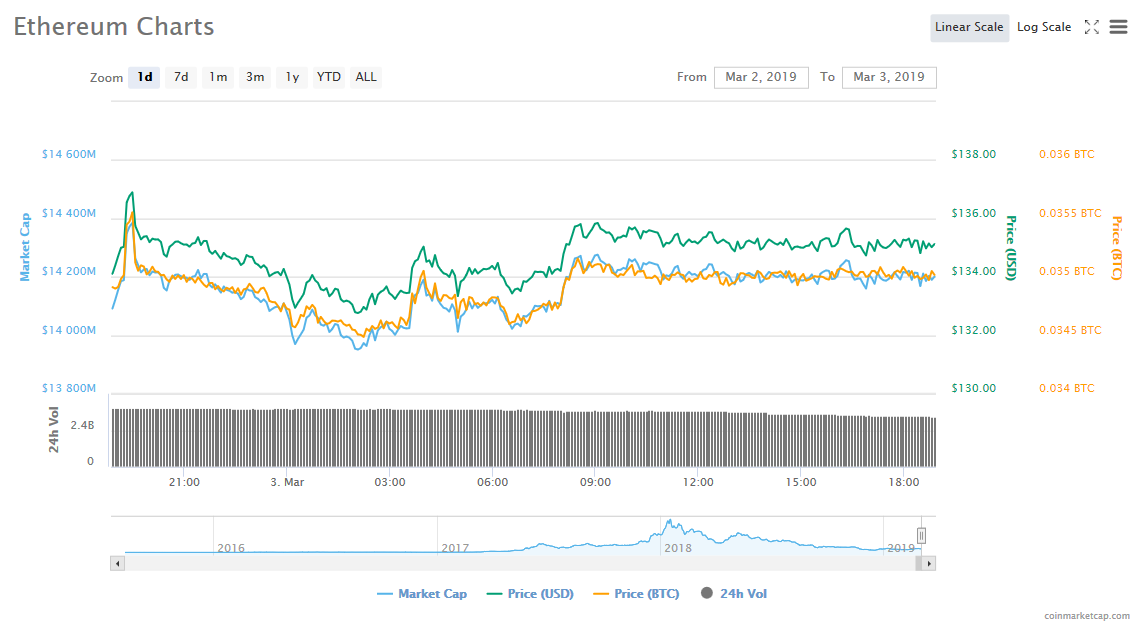Toggle fullscreen chart view icon
1146x638 pixels.
(x=1092, y=27)
